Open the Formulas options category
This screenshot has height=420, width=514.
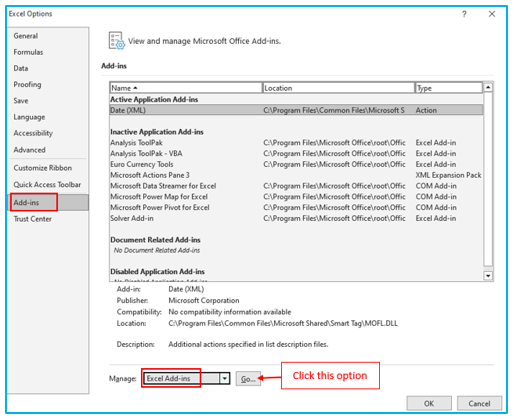pyautogui.click(x=28, y=52)
